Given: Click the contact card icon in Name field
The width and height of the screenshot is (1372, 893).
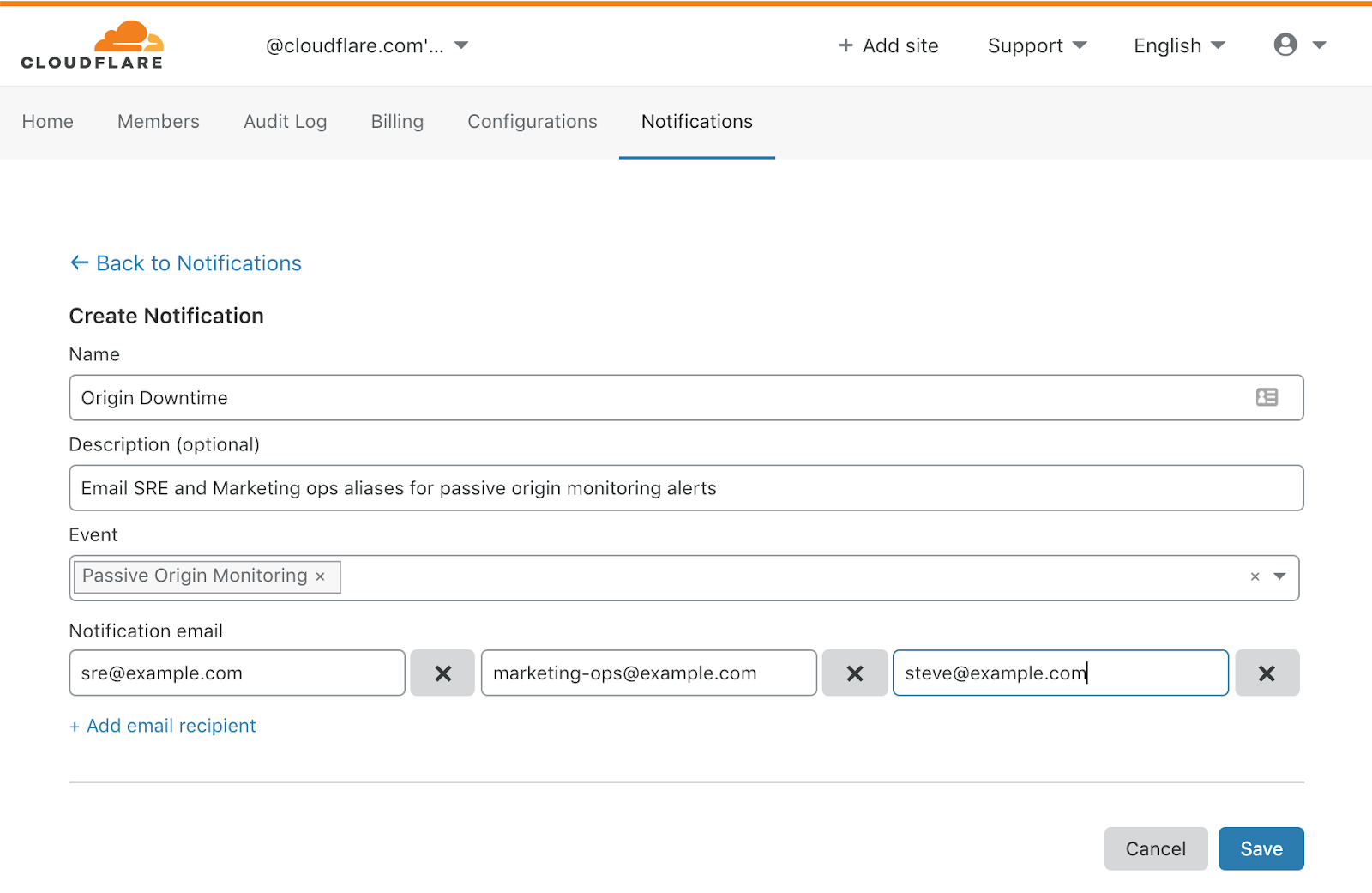Looking at the screenshot, I should point(1267,397).
